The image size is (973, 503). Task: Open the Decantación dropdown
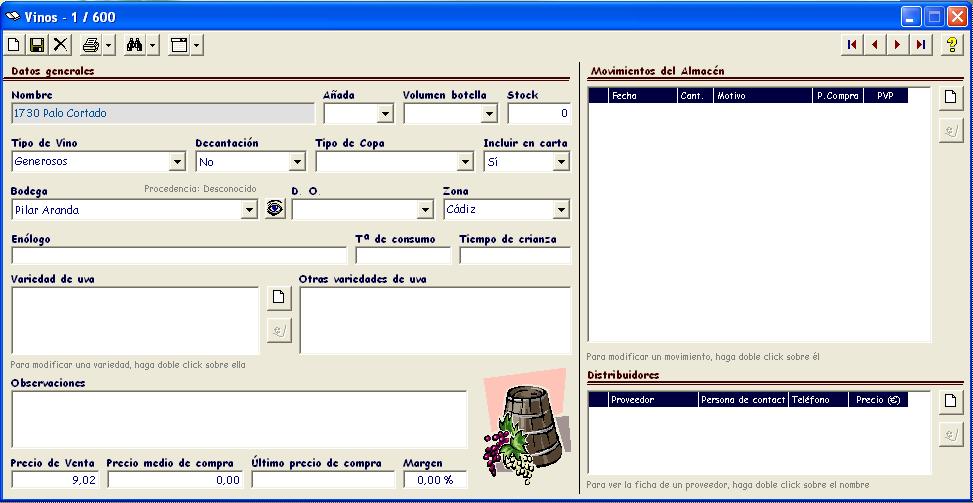click(297, 162)
